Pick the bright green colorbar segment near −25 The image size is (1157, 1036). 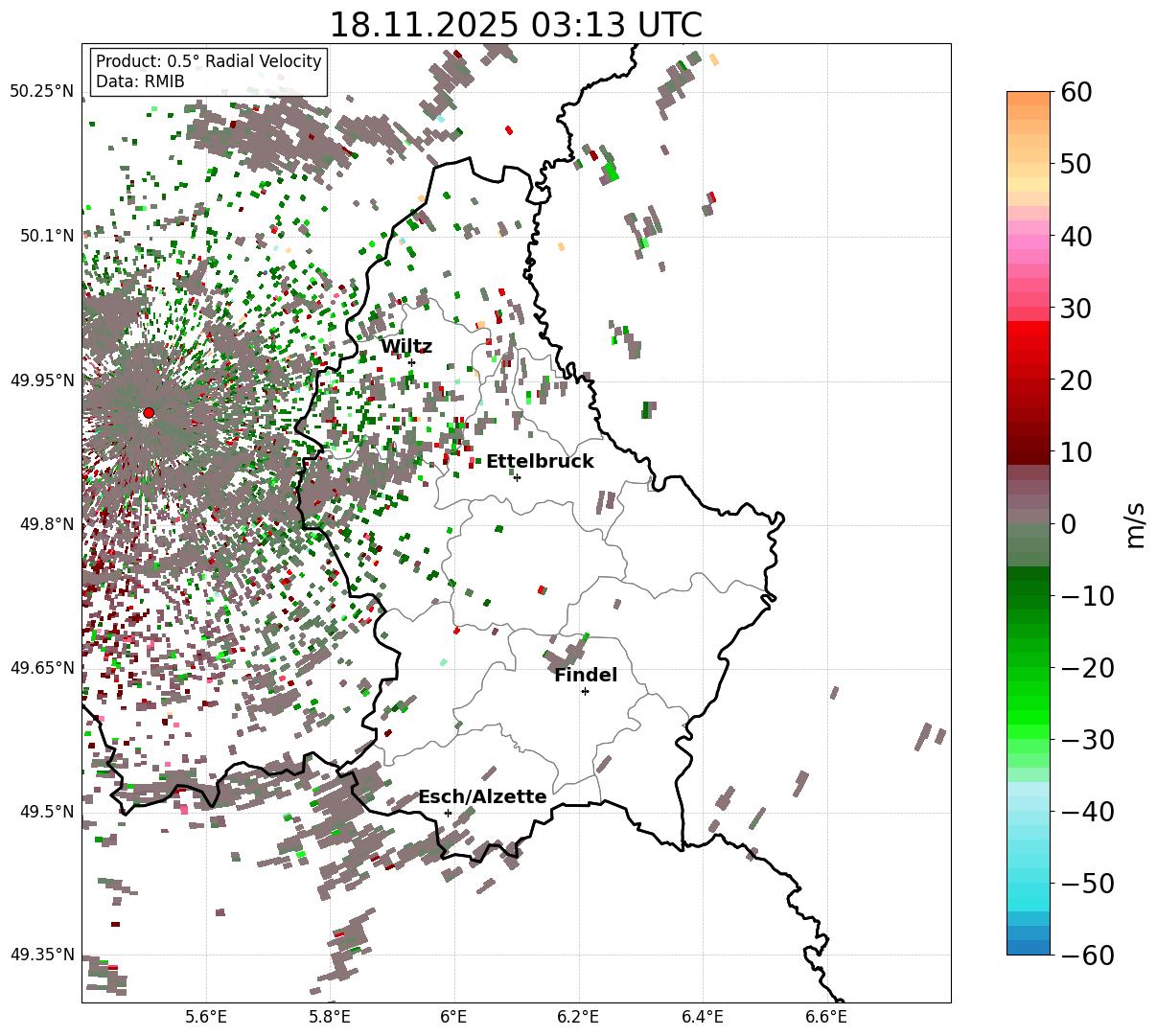tap(1029, 703)
